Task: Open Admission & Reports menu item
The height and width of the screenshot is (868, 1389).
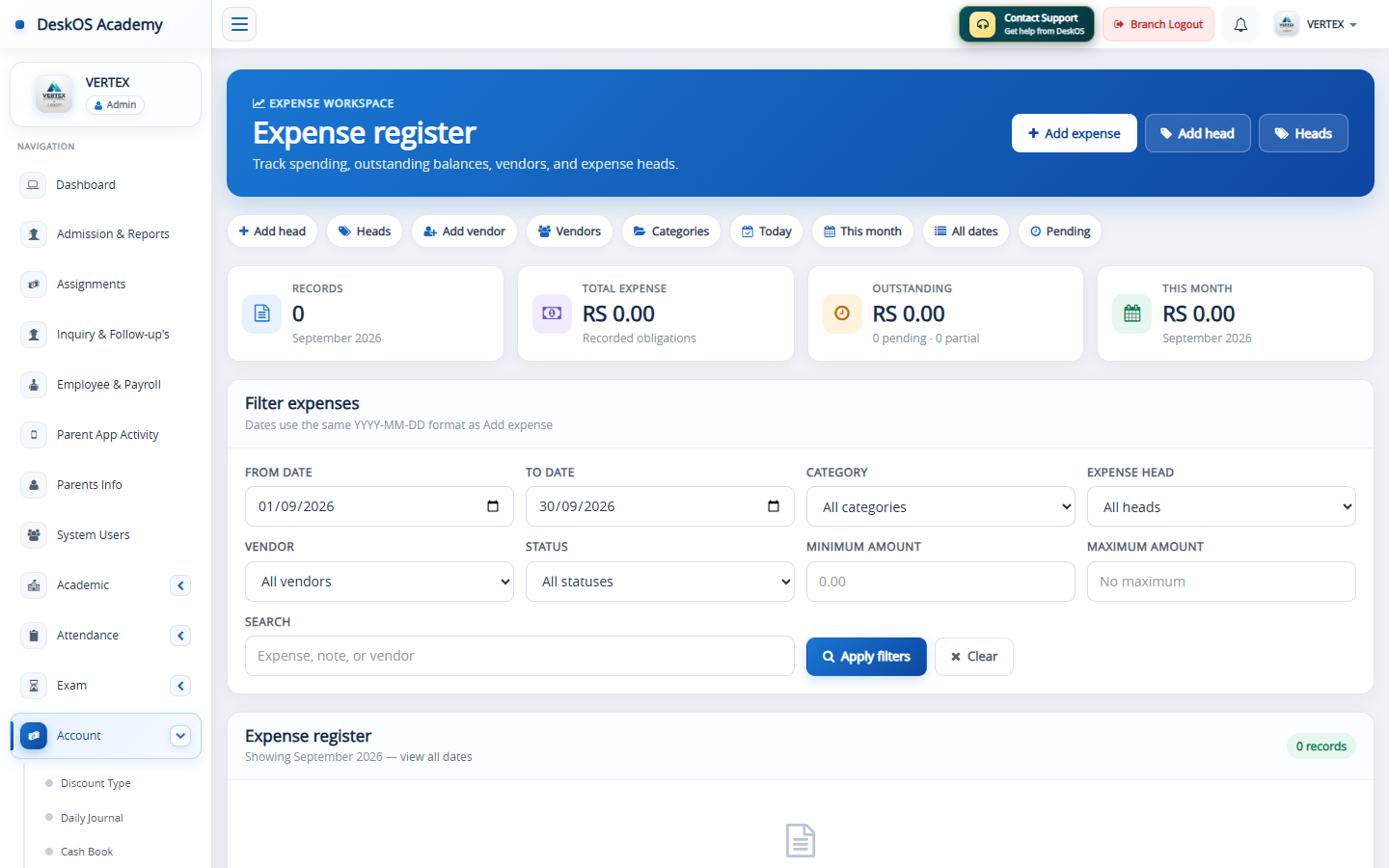Action: (x=106, y=234)
